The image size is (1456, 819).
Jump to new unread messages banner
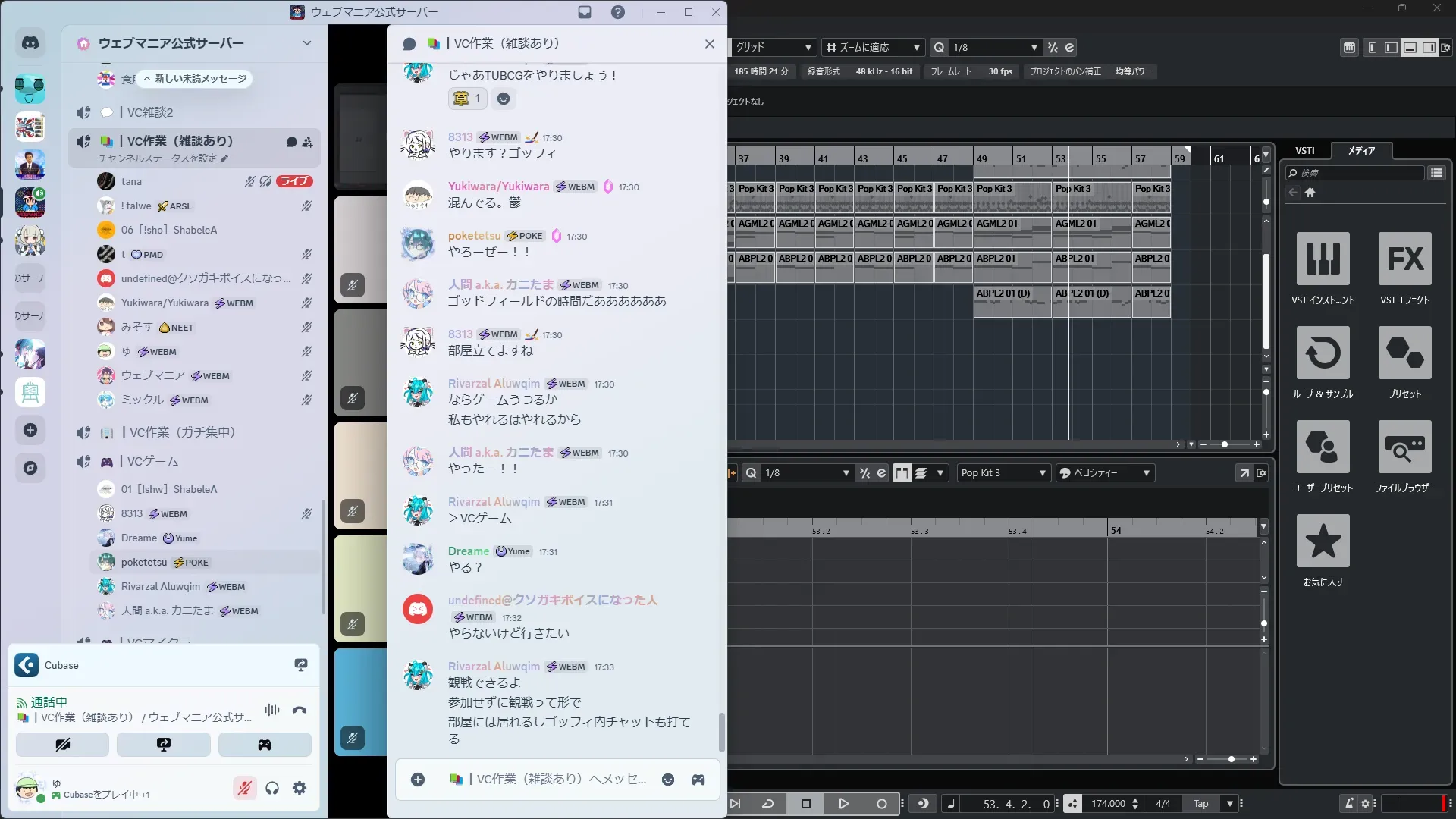tap(196, 79)
